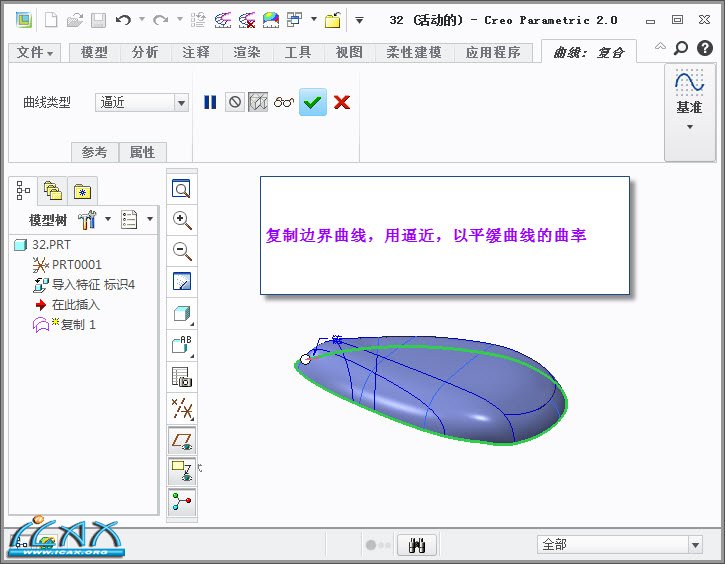This screenshot has height=564, width=725.
Task: Click the Open file icon
Action: (x=75, y=20)
